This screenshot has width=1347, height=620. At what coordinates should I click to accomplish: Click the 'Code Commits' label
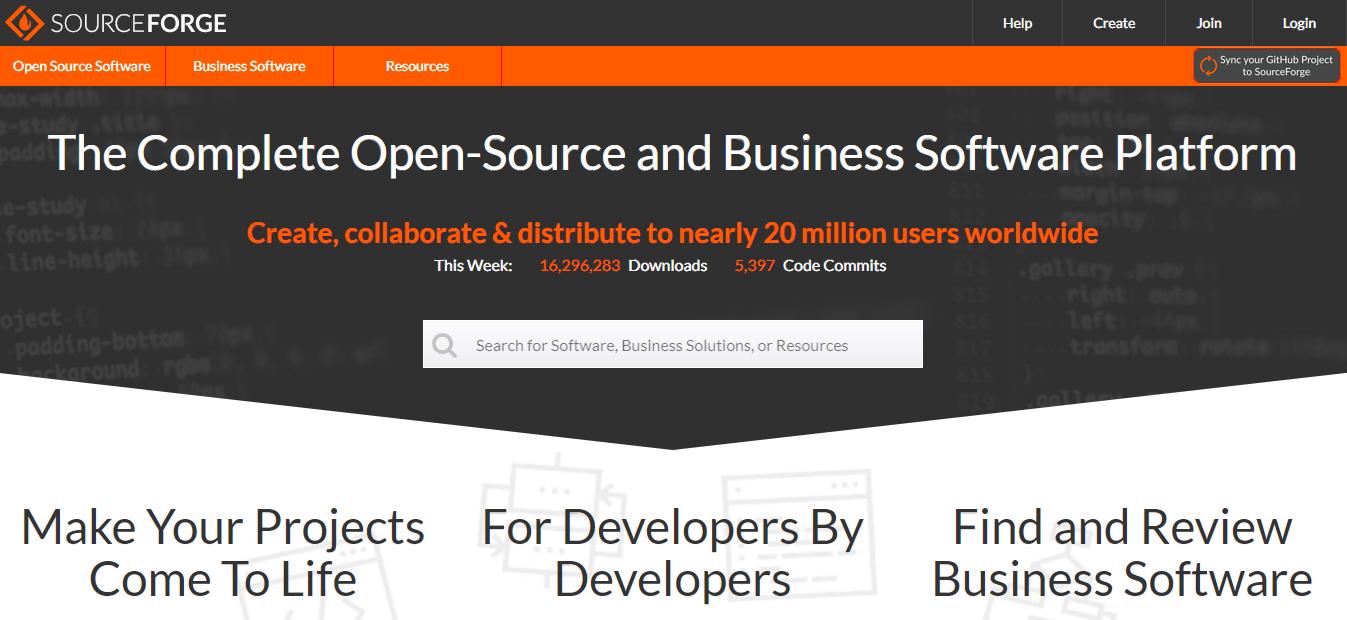(834, 266)
